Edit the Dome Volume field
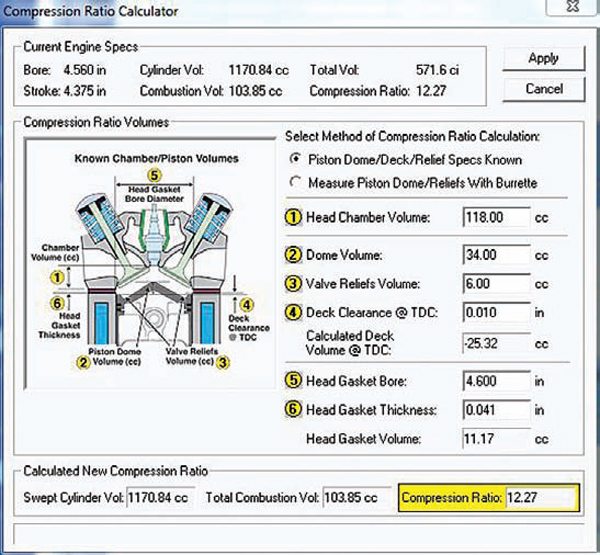Viewport: 600px width, 555px height. click(496, 255)
